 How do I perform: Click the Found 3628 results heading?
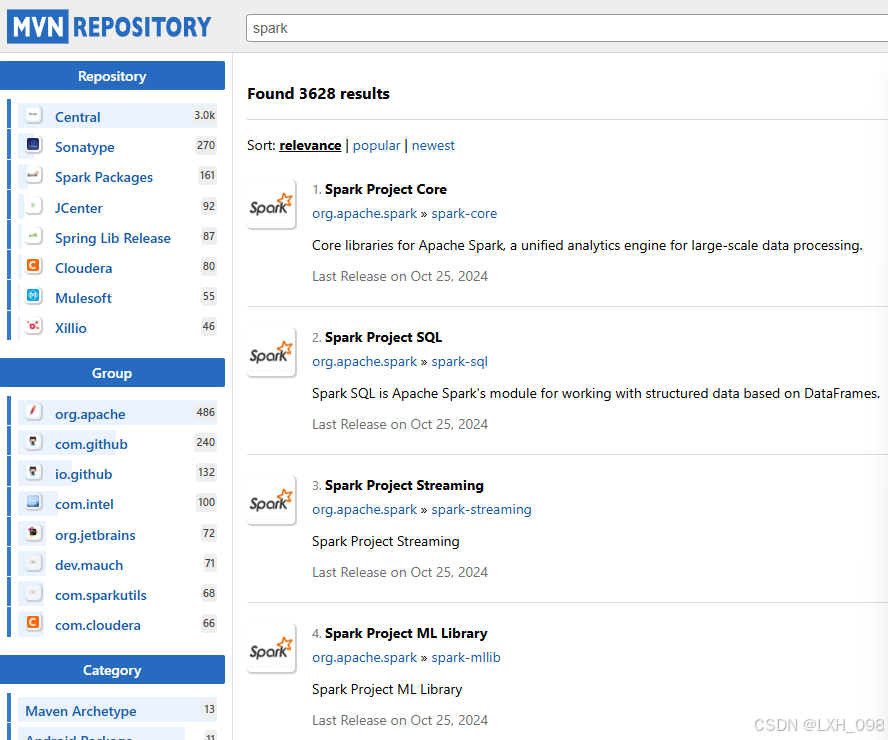click(x=318, y=93)
